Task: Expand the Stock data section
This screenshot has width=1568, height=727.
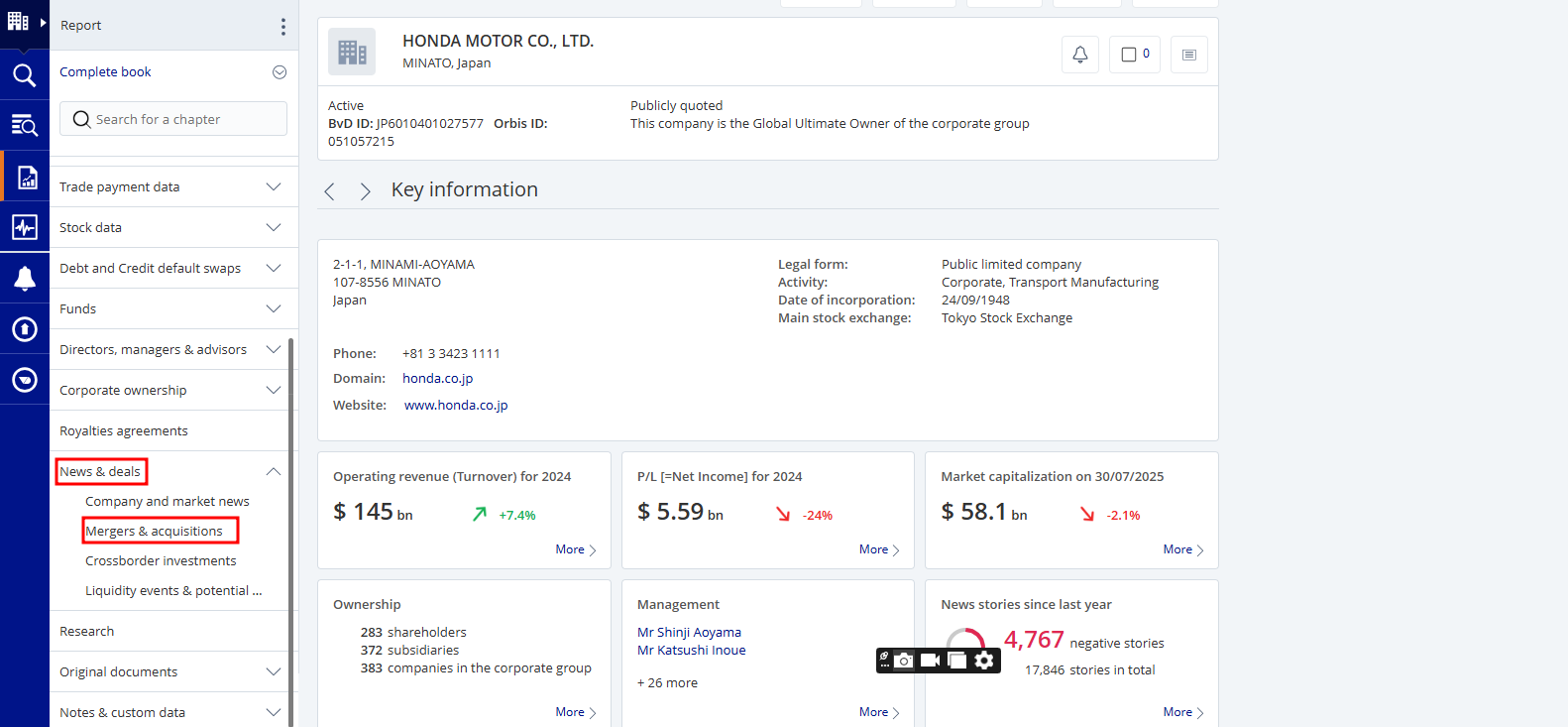Action: [274, 227]
